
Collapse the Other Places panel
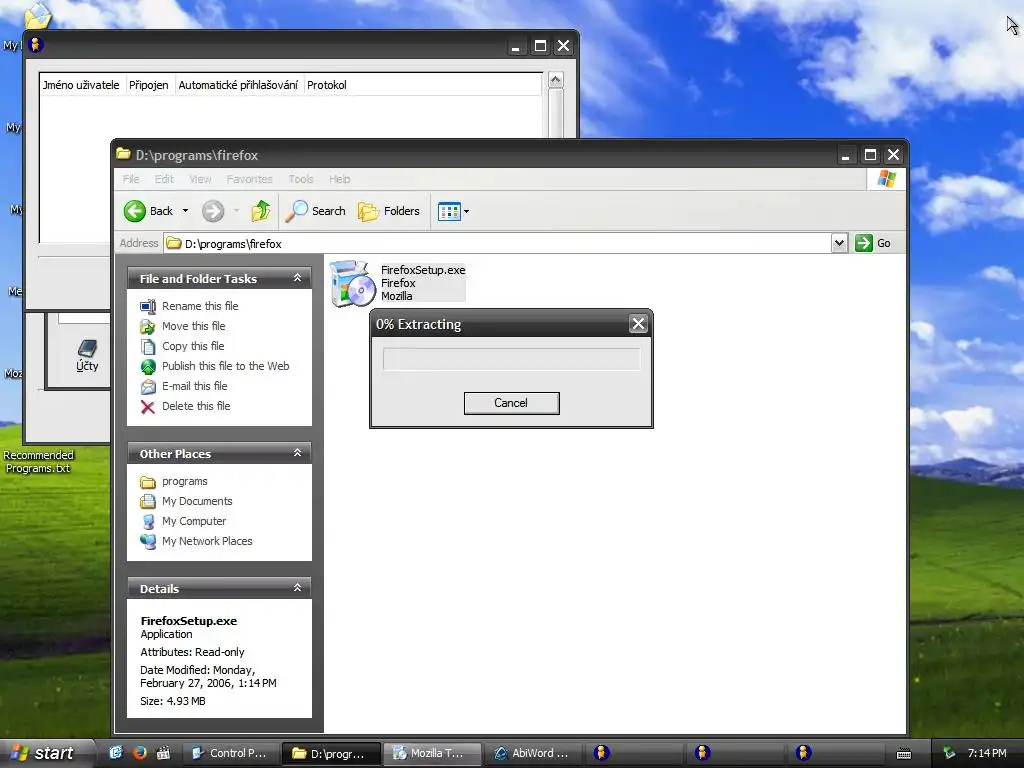pos(297,453)
